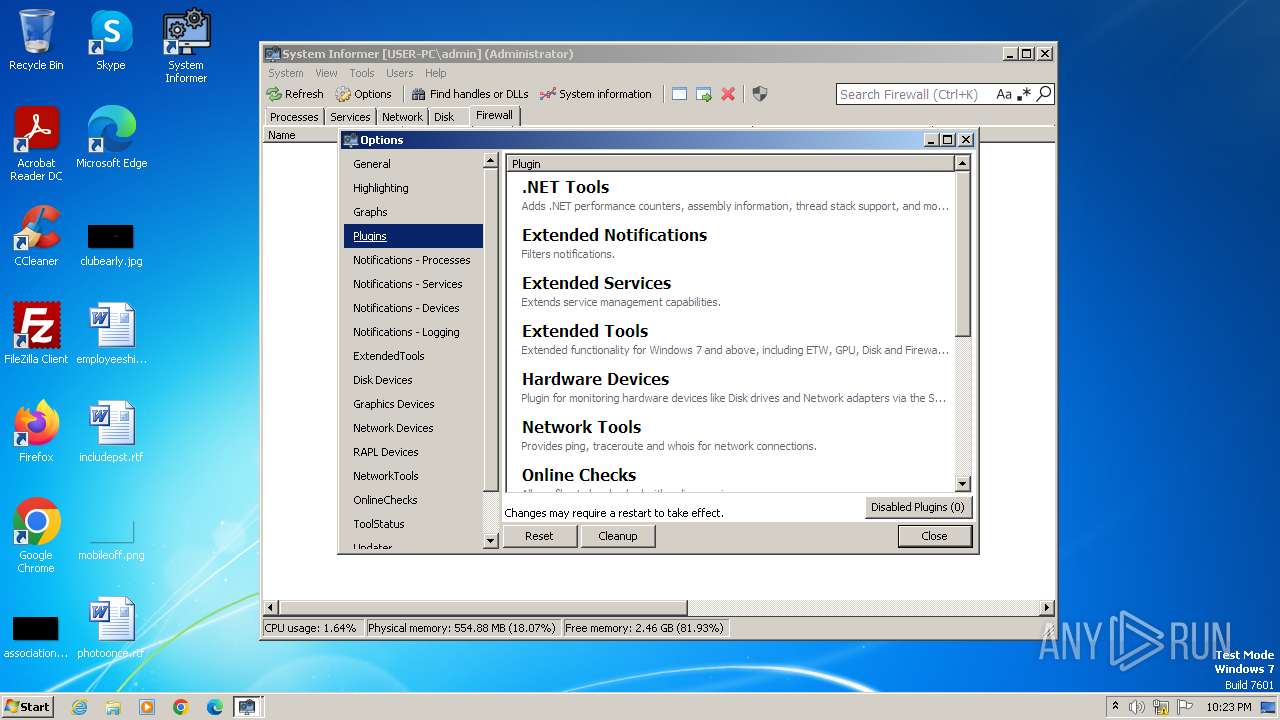
Task: Select Notifications - Services section
Action: coord(413,284)
